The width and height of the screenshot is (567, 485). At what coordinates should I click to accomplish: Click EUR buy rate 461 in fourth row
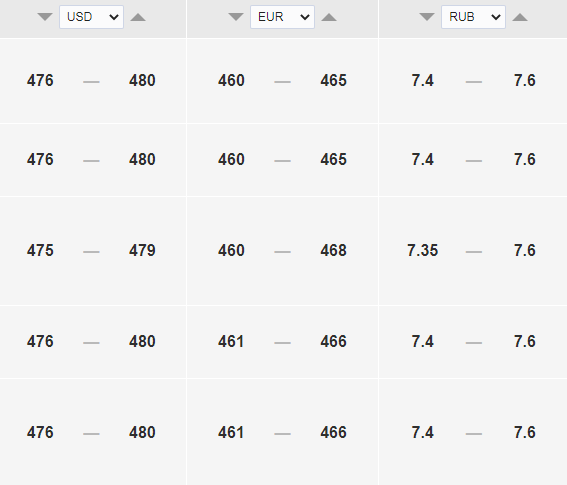[231, 341]
